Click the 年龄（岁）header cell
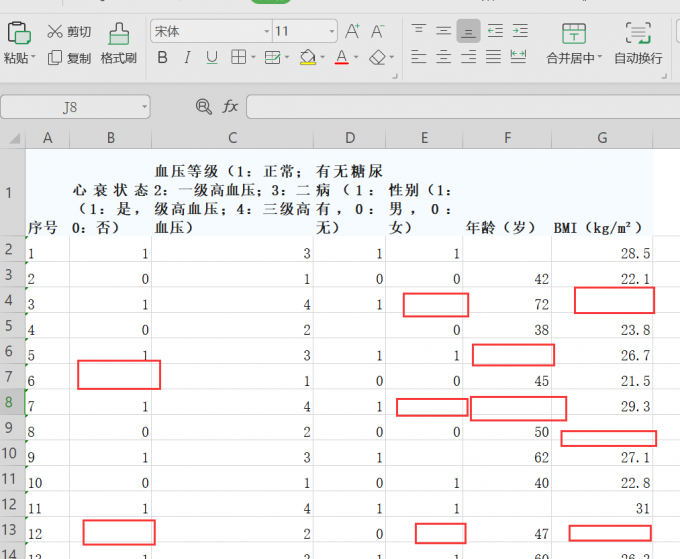This screenshot has height=559, width=680. point(507,193)
